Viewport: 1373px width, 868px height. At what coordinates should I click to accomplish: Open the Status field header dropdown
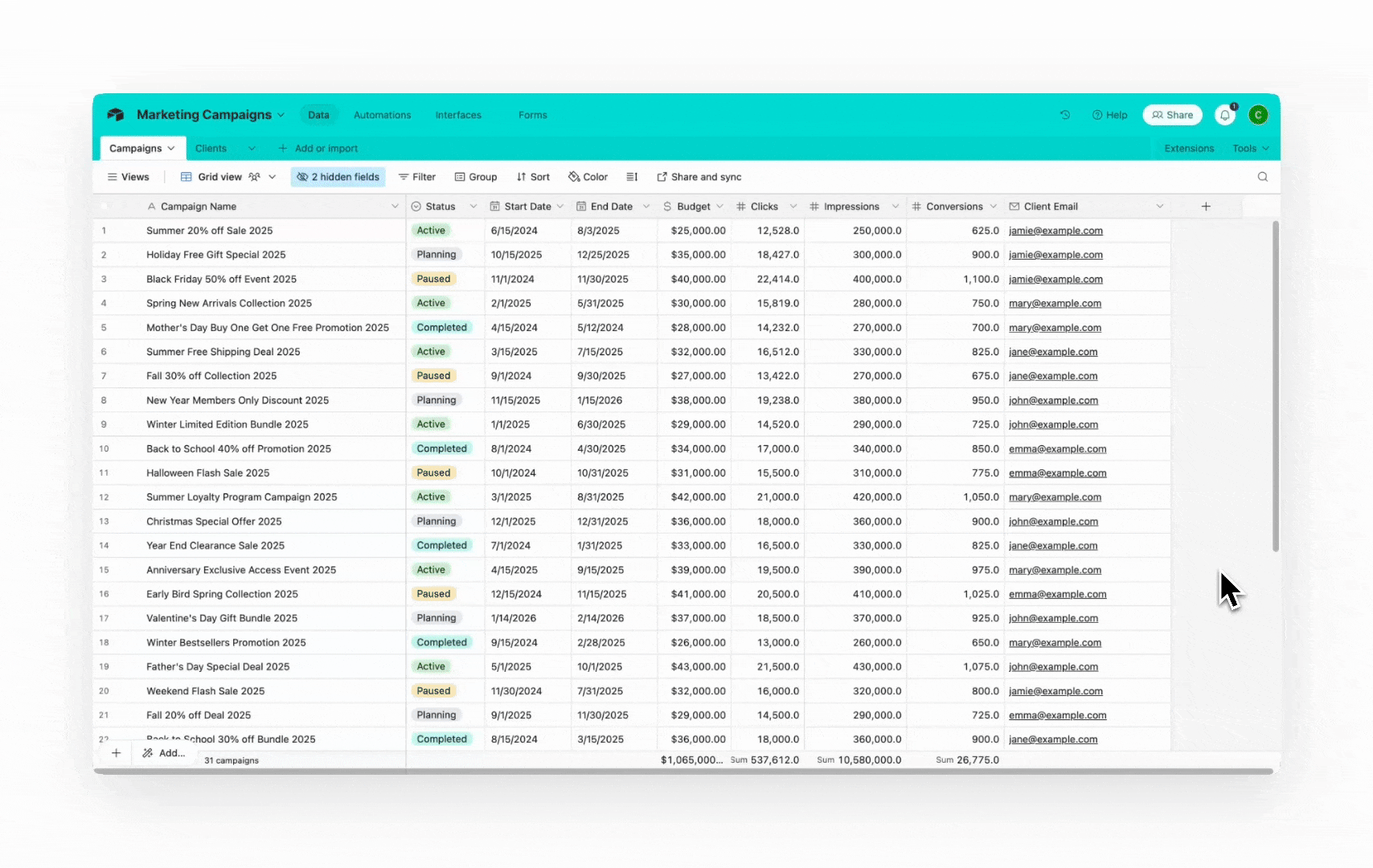coord(474,206)
